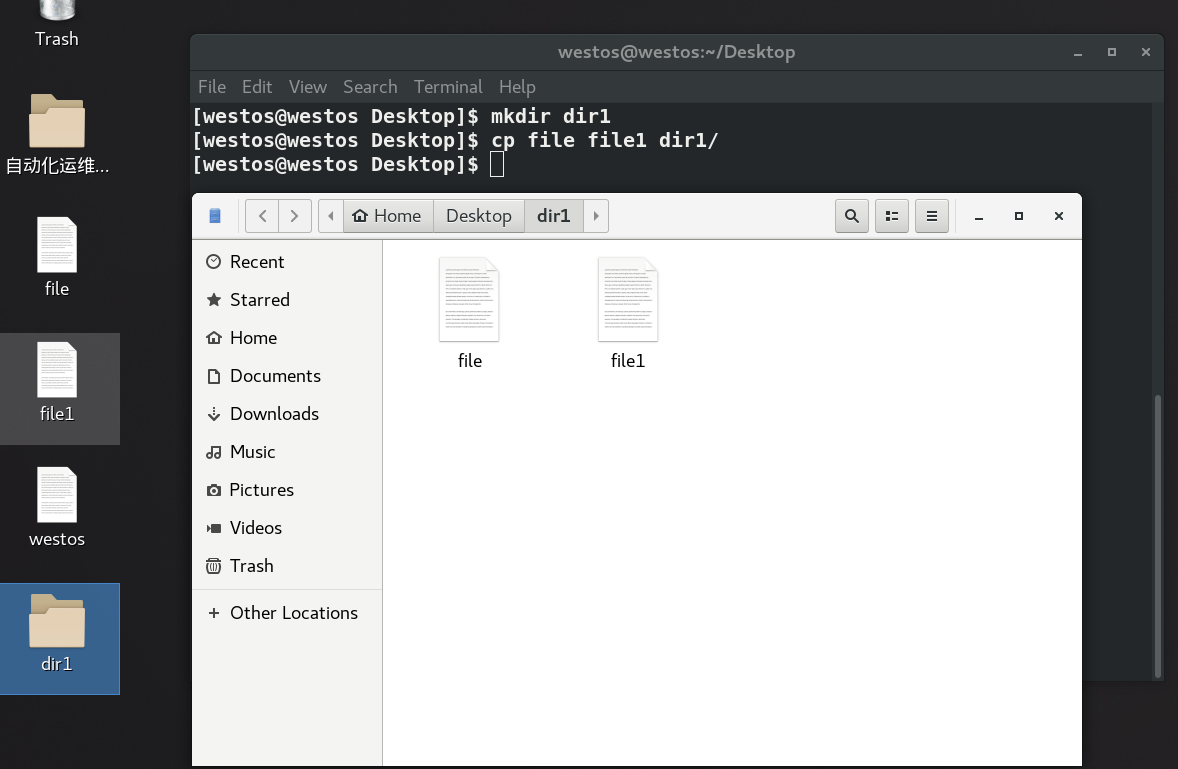Open Pictures in the sidebar

pyautogui.click(x=287, y=490)
